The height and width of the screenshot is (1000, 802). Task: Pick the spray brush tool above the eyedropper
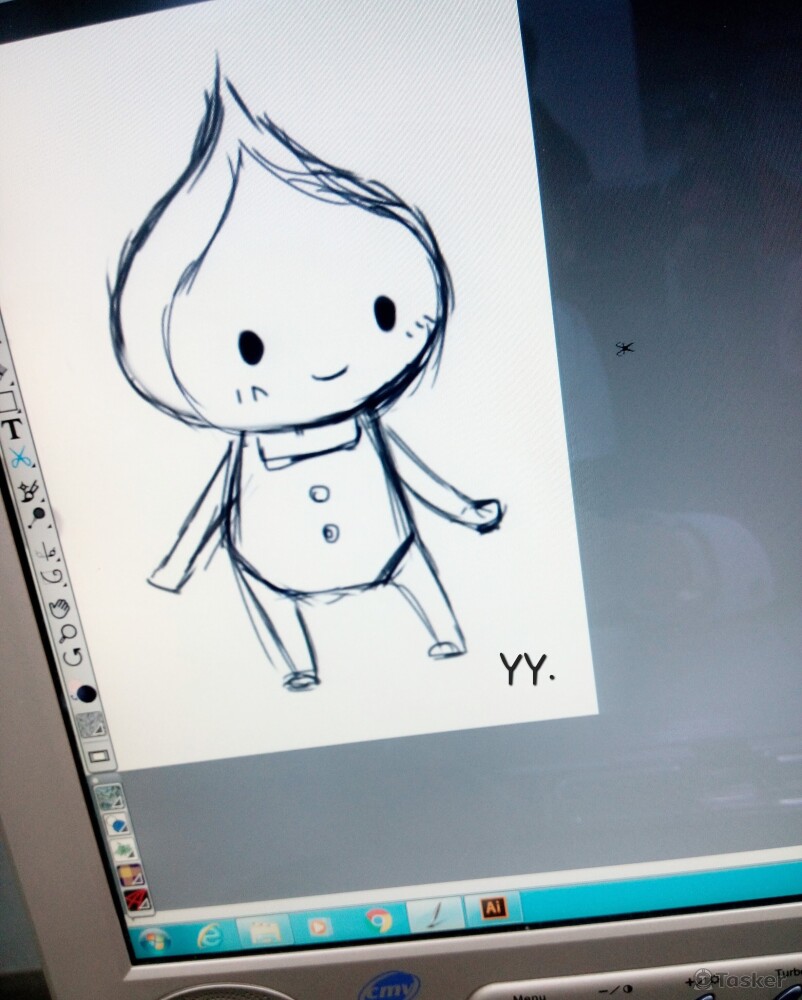tap(29, 489)
